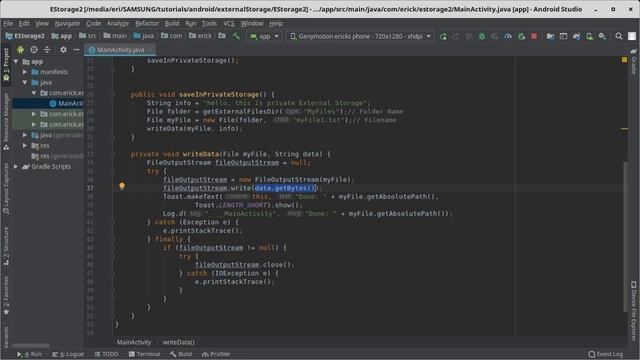The image size is (640, 360).
Task: Open the Logcat tool window
Action: (x=68, y=354)
